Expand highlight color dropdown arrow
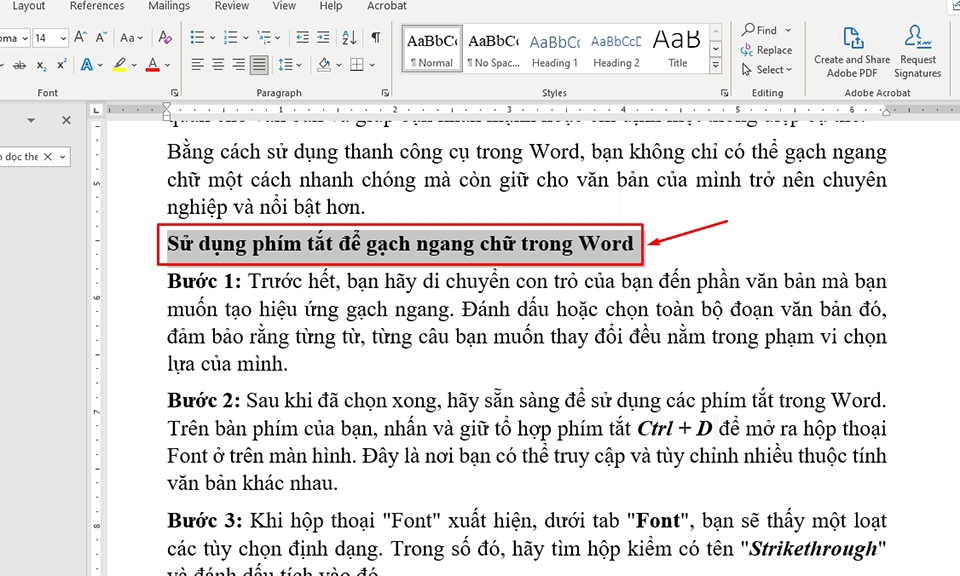 (x=134, y=65)
